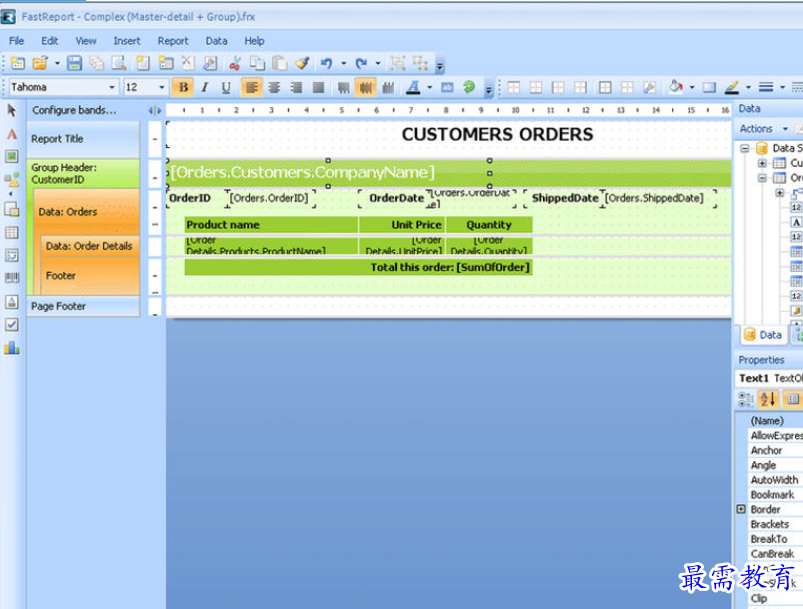Select the pointer arrow tool in sidebar
803x609 pixels.
[12, 110]
